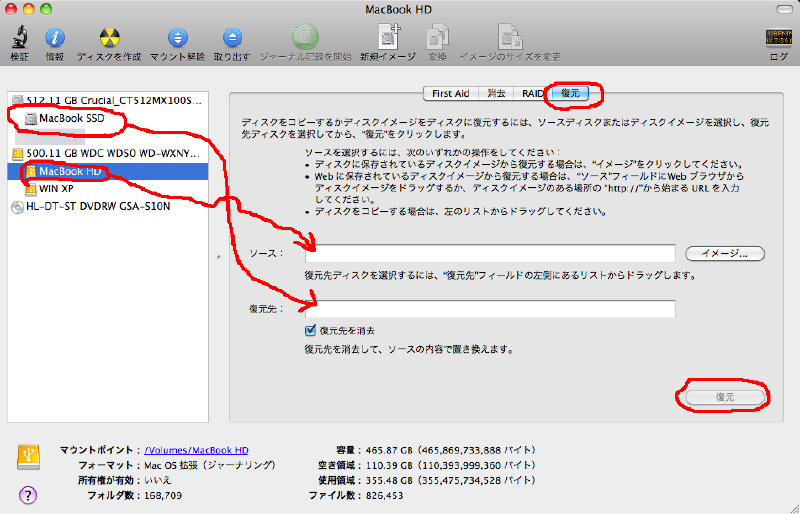Switch to the RAID tab
The height and width of the screenshot is (514, 800).
pyautogui.click(x=532, y=93)
